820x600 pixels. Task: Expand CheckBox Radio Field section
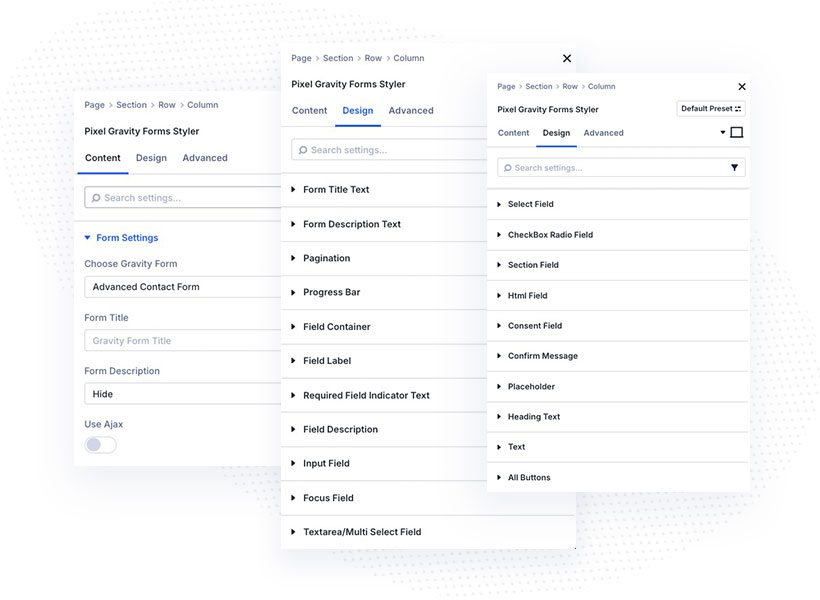tap(618, 235)
